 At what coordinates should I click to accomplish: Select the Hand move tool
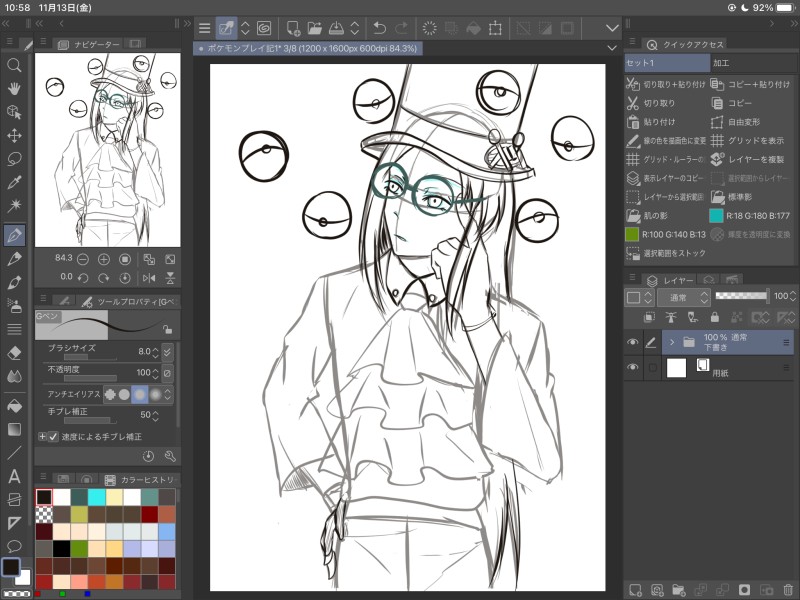point(14,88)
